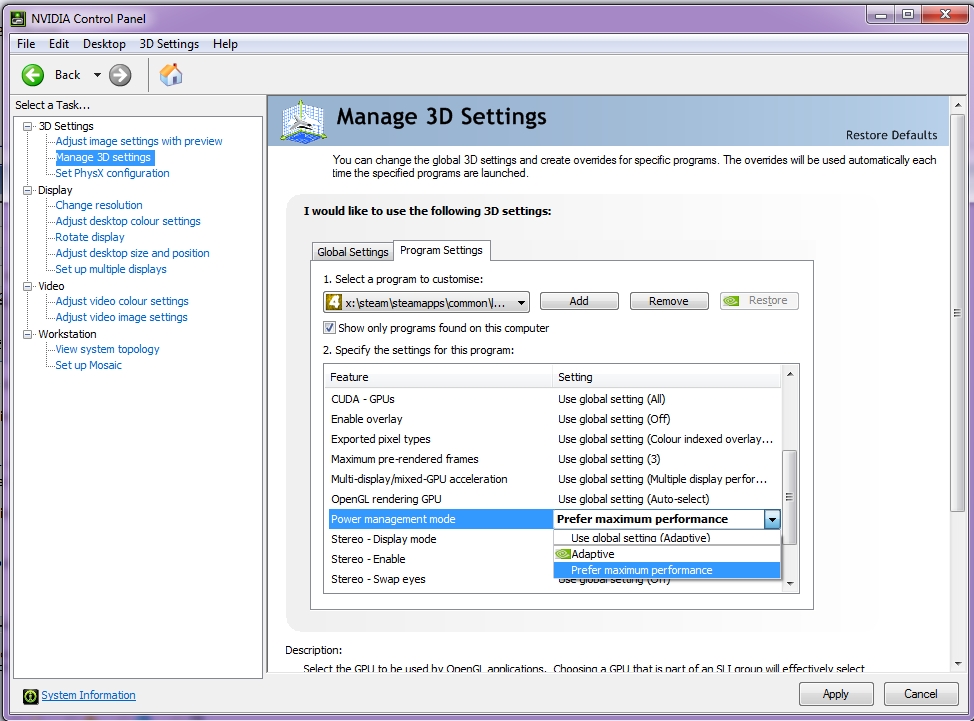974x721 pixels.
Task: Select Maximum pre-rendered frames row
Action: (x=553, y=459)
